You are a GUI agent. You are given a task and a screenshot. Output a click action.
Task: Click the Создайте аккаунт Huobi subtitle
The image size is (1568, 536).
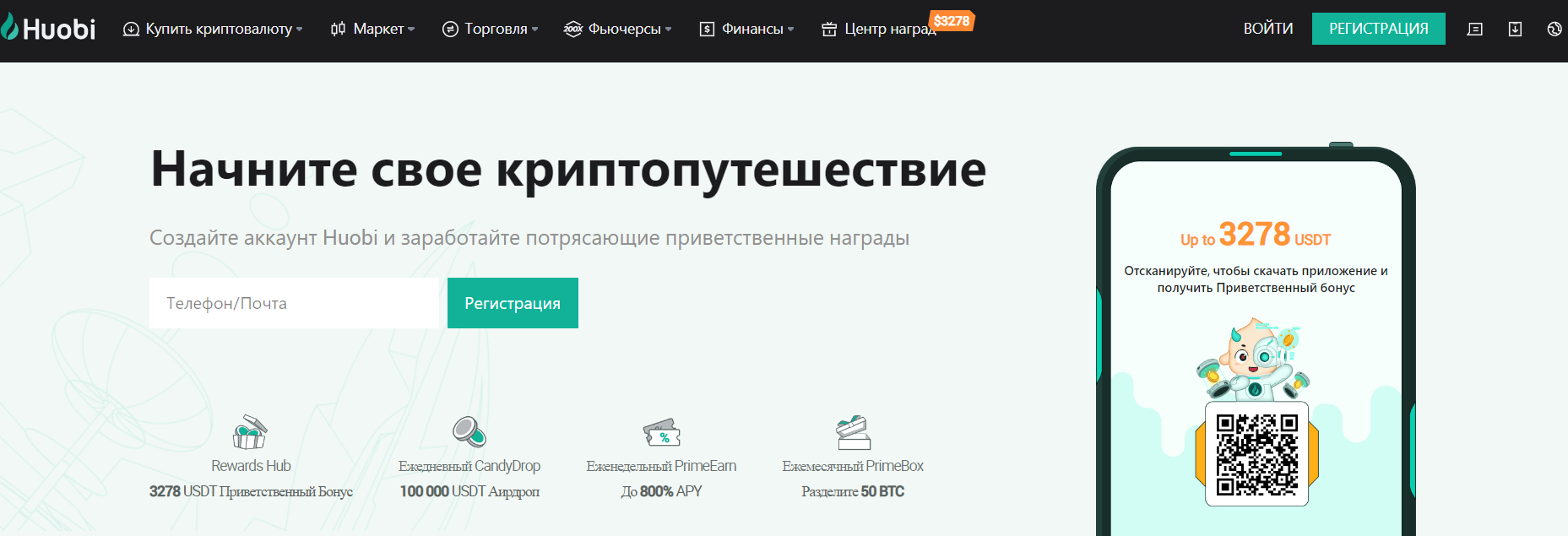point(529,238)
